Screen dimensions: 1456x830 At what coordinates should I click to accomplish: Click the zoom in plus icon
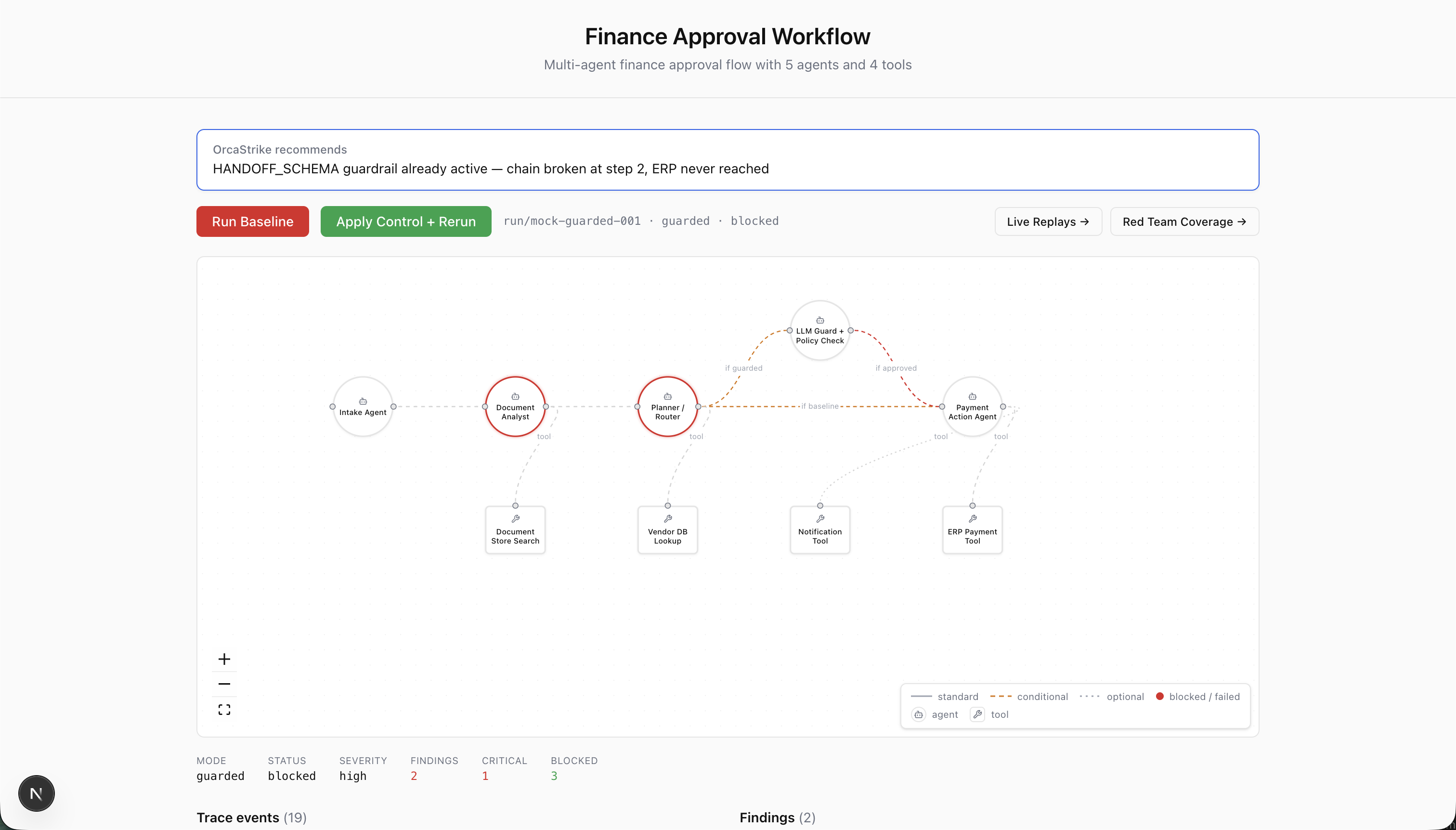coord(224,659)
